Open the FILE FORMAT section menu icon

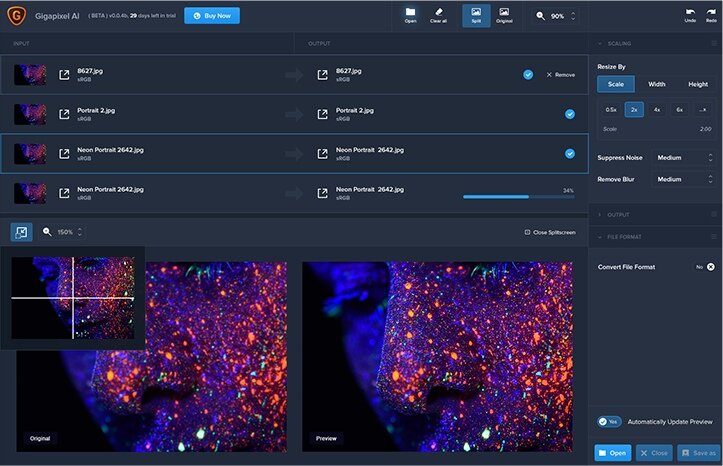(714, 237)
